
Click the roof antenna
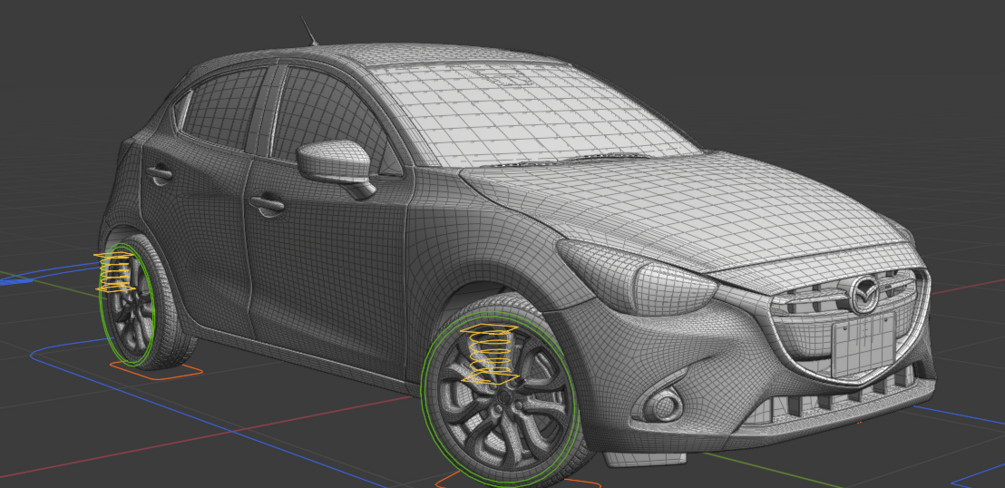click(x=309, y=31)
